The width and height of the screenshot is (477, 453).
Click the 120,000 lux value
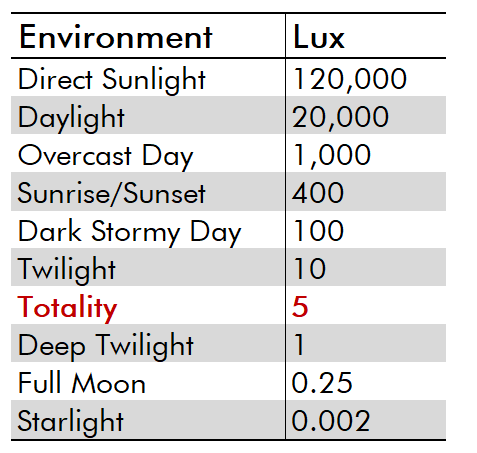coord(350,79)
